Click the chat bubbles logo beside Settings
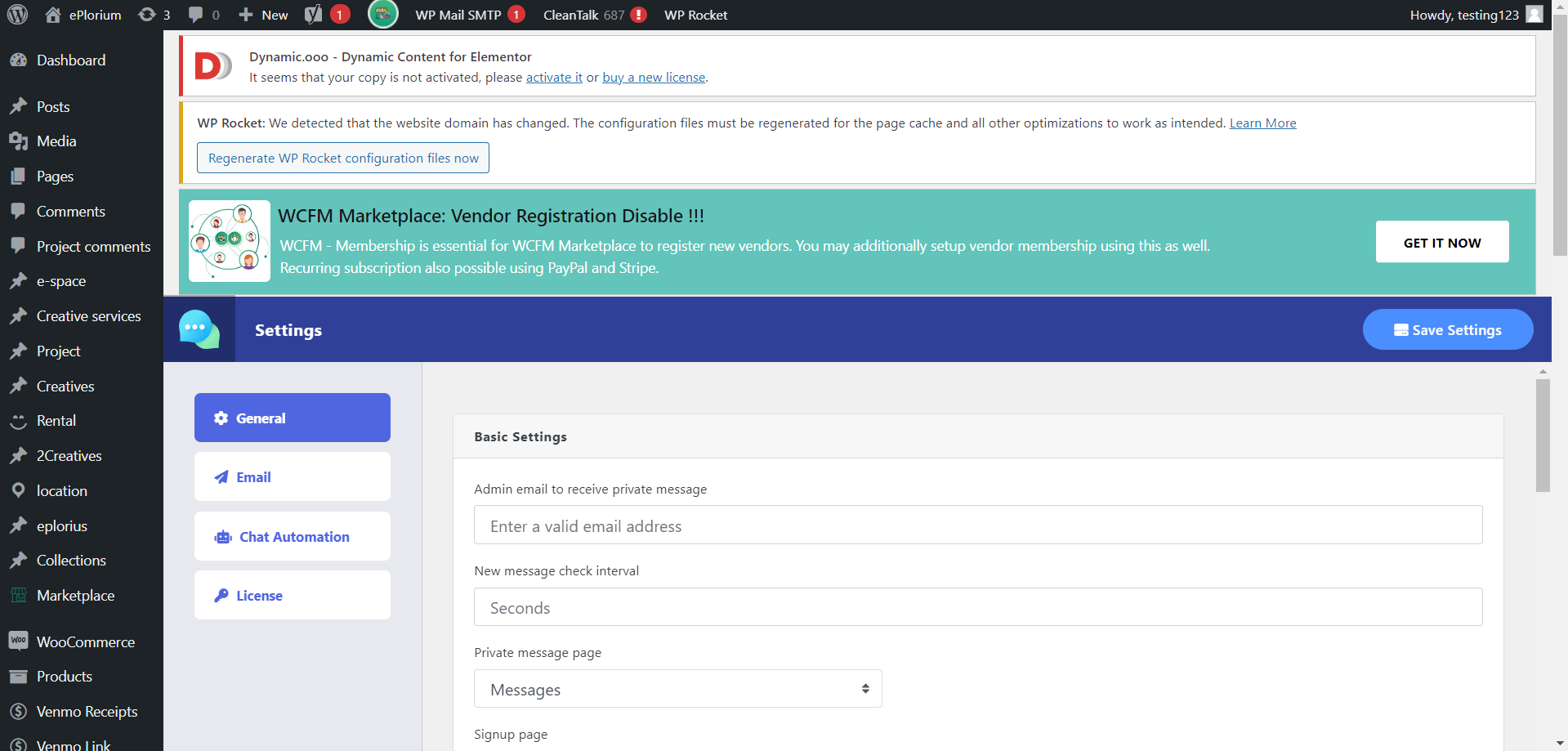The height and width of the screenshot is (751, 1568). pyautogui.click(x=199, y=329)
